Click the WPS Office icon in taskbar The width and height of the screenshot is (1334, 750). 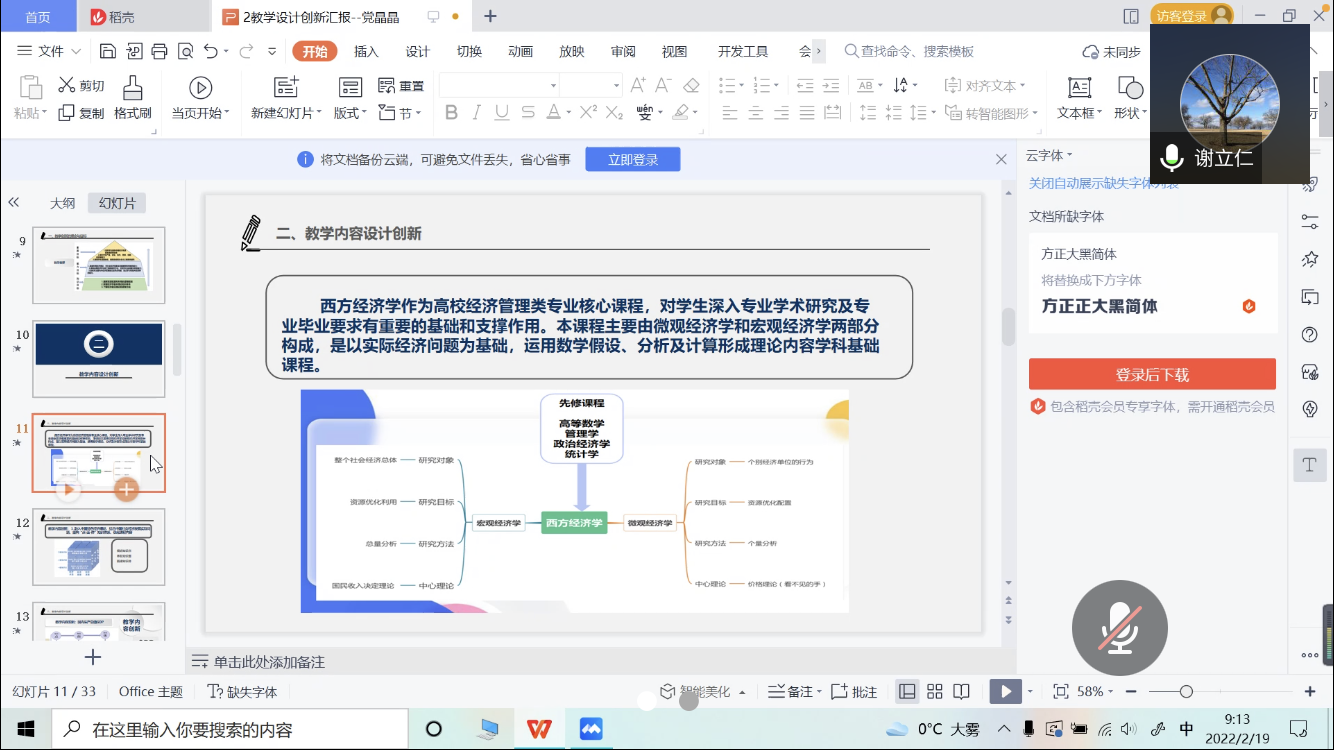point(539,729)
